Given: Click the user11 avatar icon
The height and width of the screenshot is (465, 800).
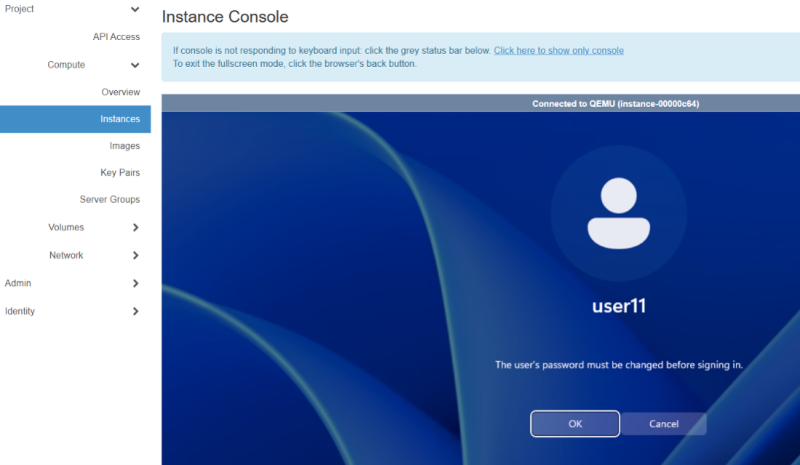Looking at the screenshot, I should click(618, 213).
